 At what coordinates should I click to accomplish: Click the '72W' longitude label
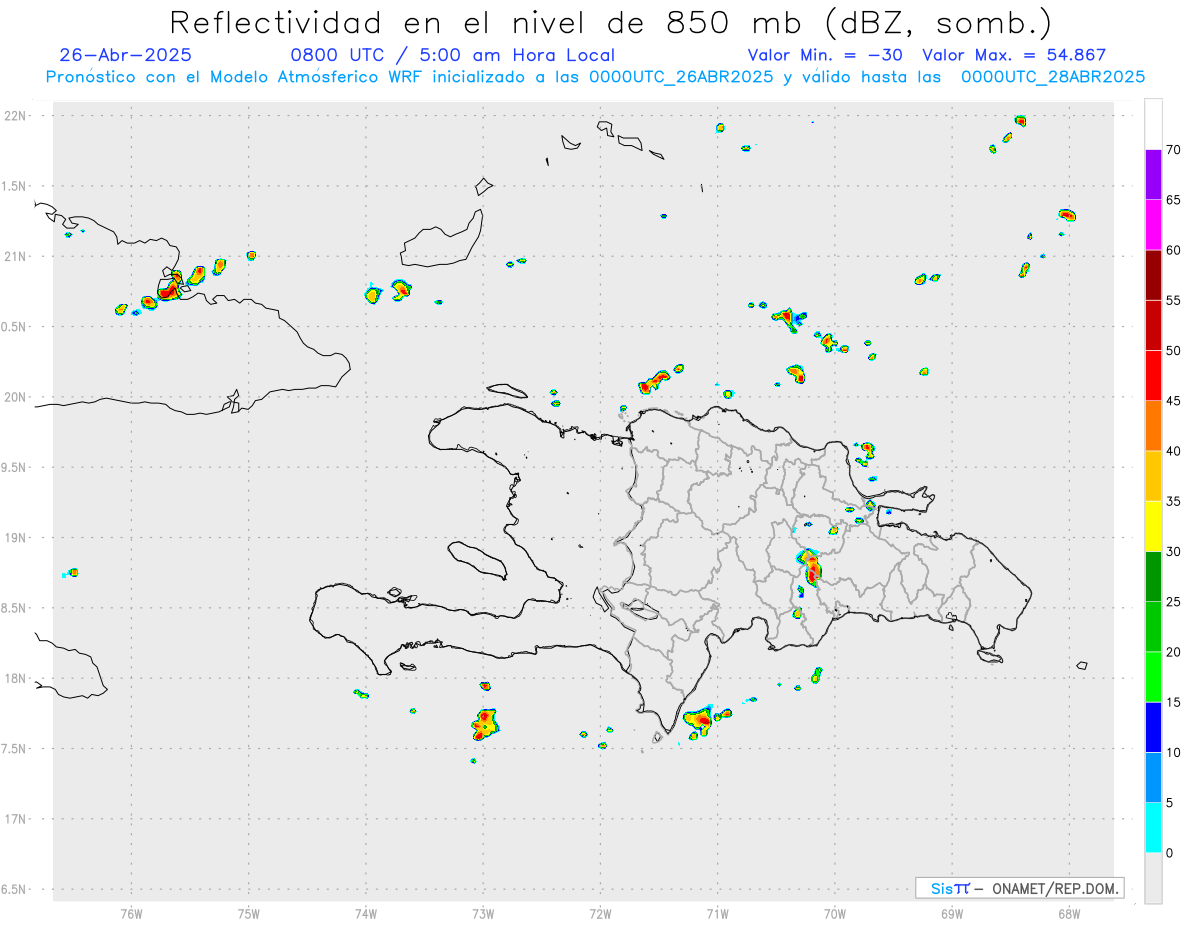click(600, 914)
